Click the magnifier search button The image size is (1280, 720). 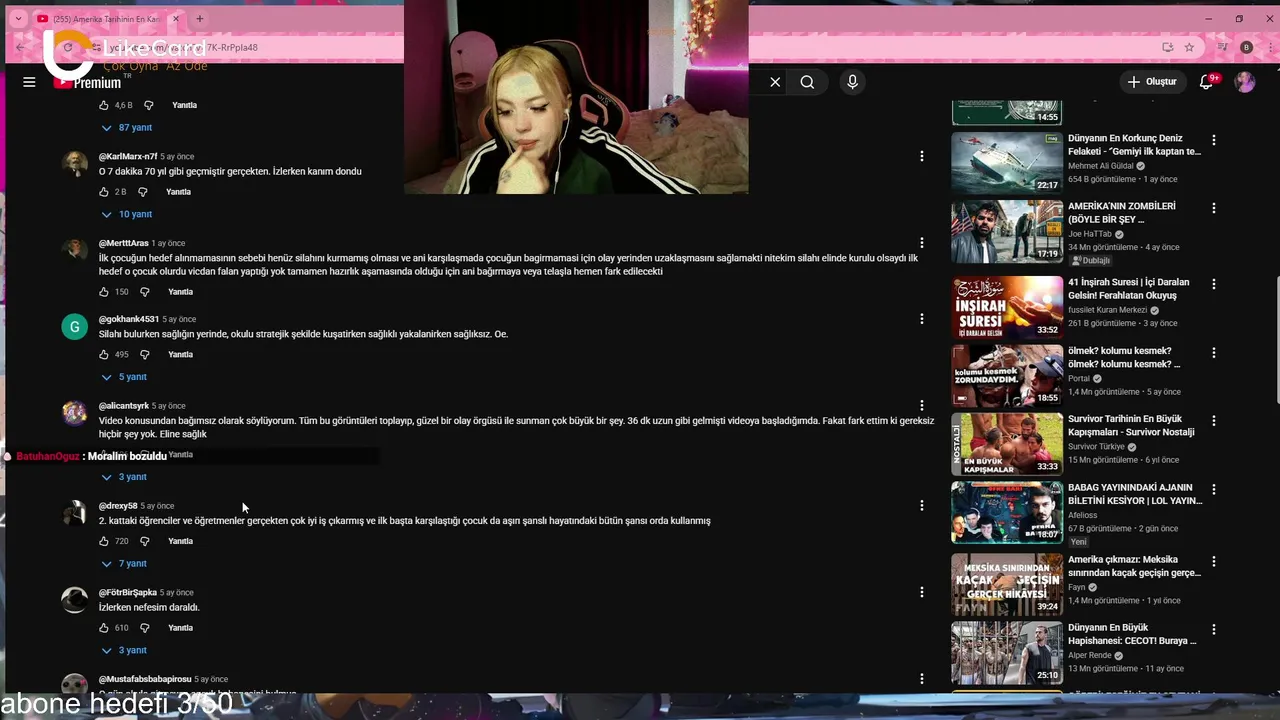(x=807, y=82)
